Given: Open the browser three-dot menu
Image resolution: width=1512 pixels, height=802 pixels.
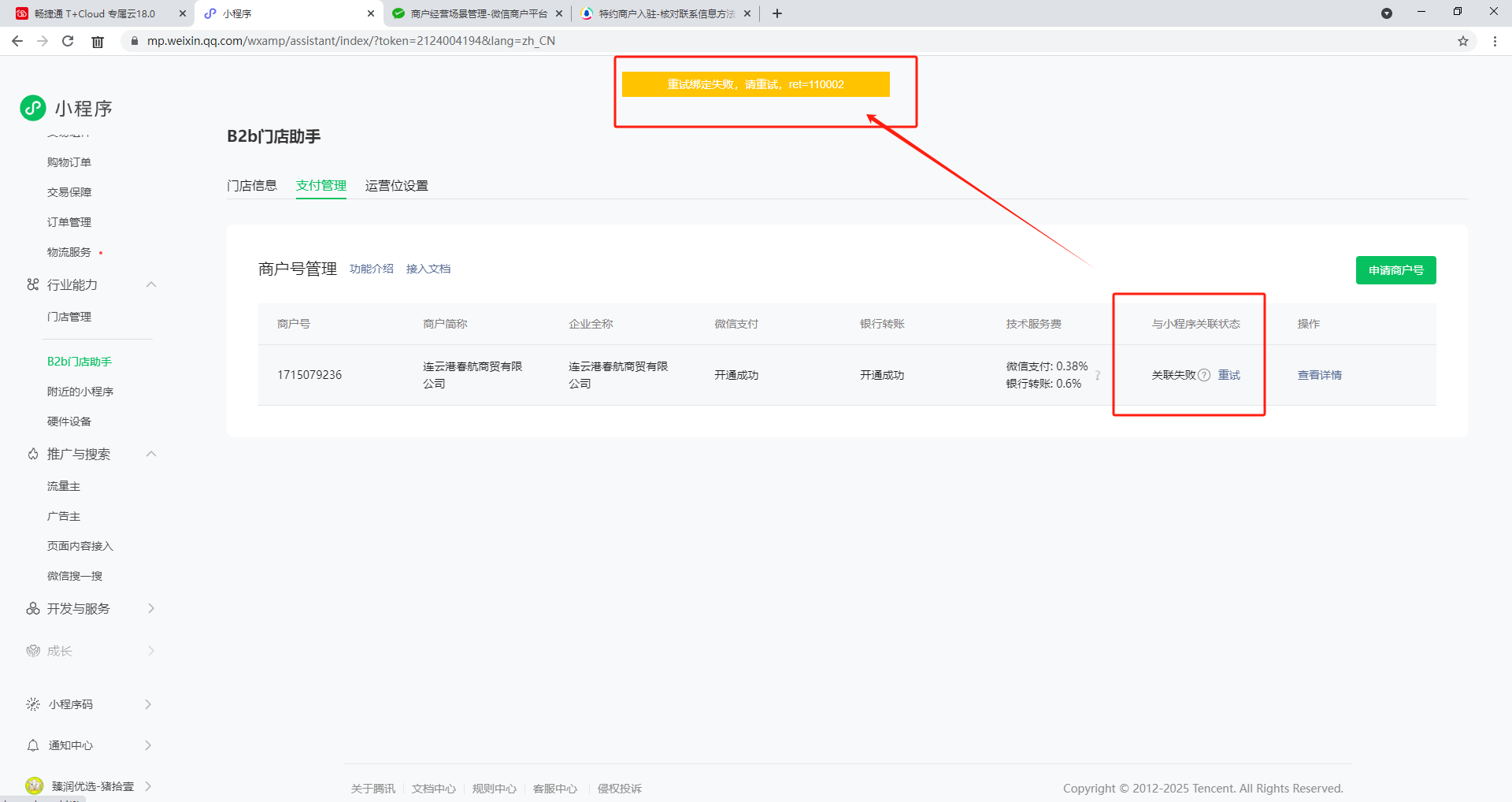Looking at the screenshot, I should pos(1495,41).
